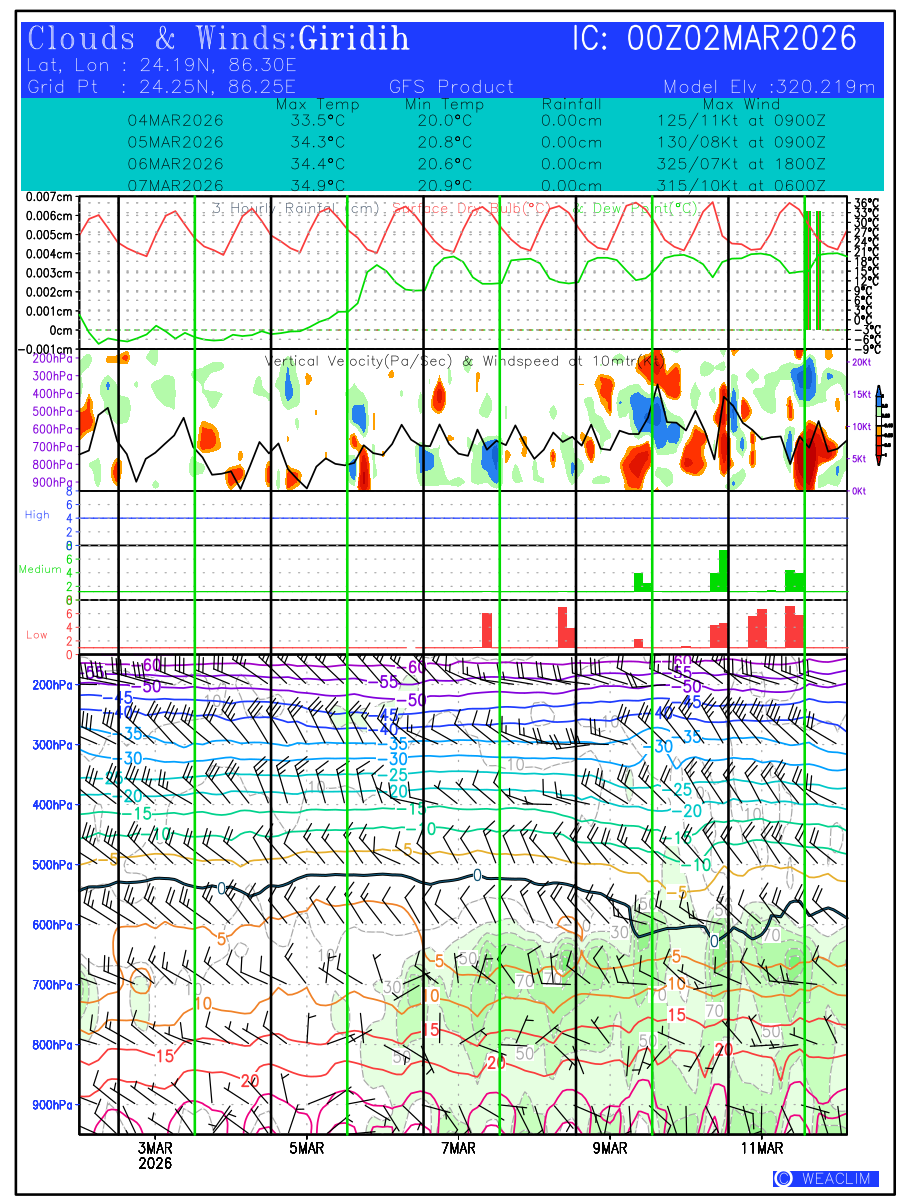
Task: Click the WEACLIM logo icon
Action: [x=783, y=1179]
